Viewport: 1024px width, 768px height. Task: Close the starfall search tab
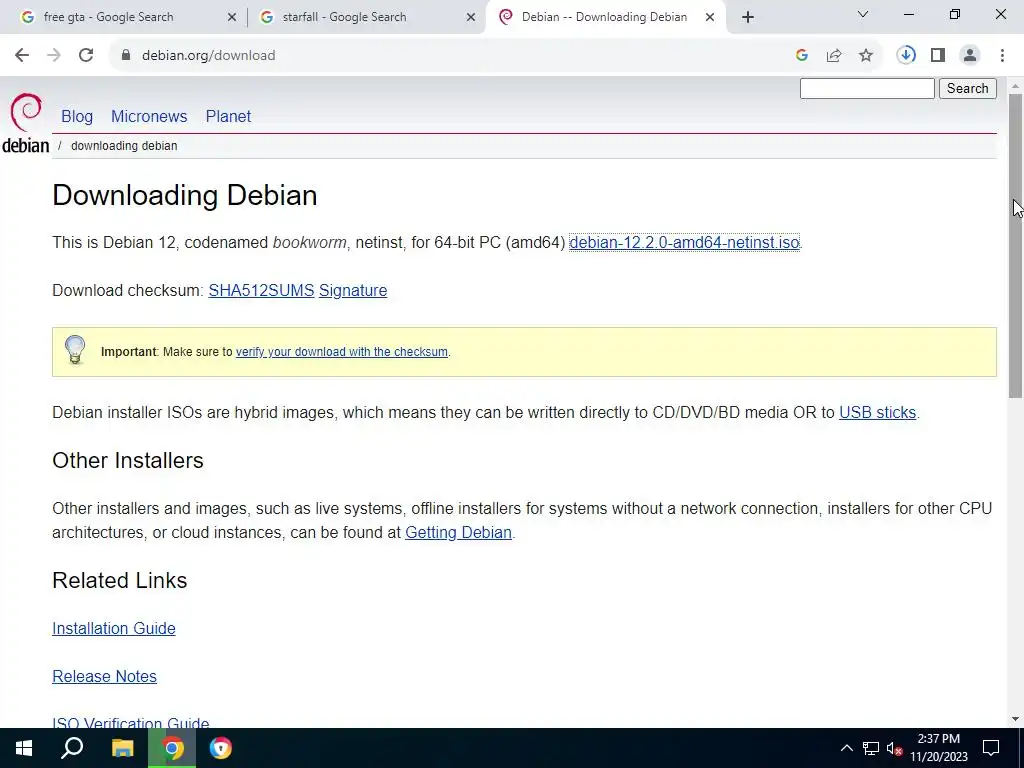point(471,17)
